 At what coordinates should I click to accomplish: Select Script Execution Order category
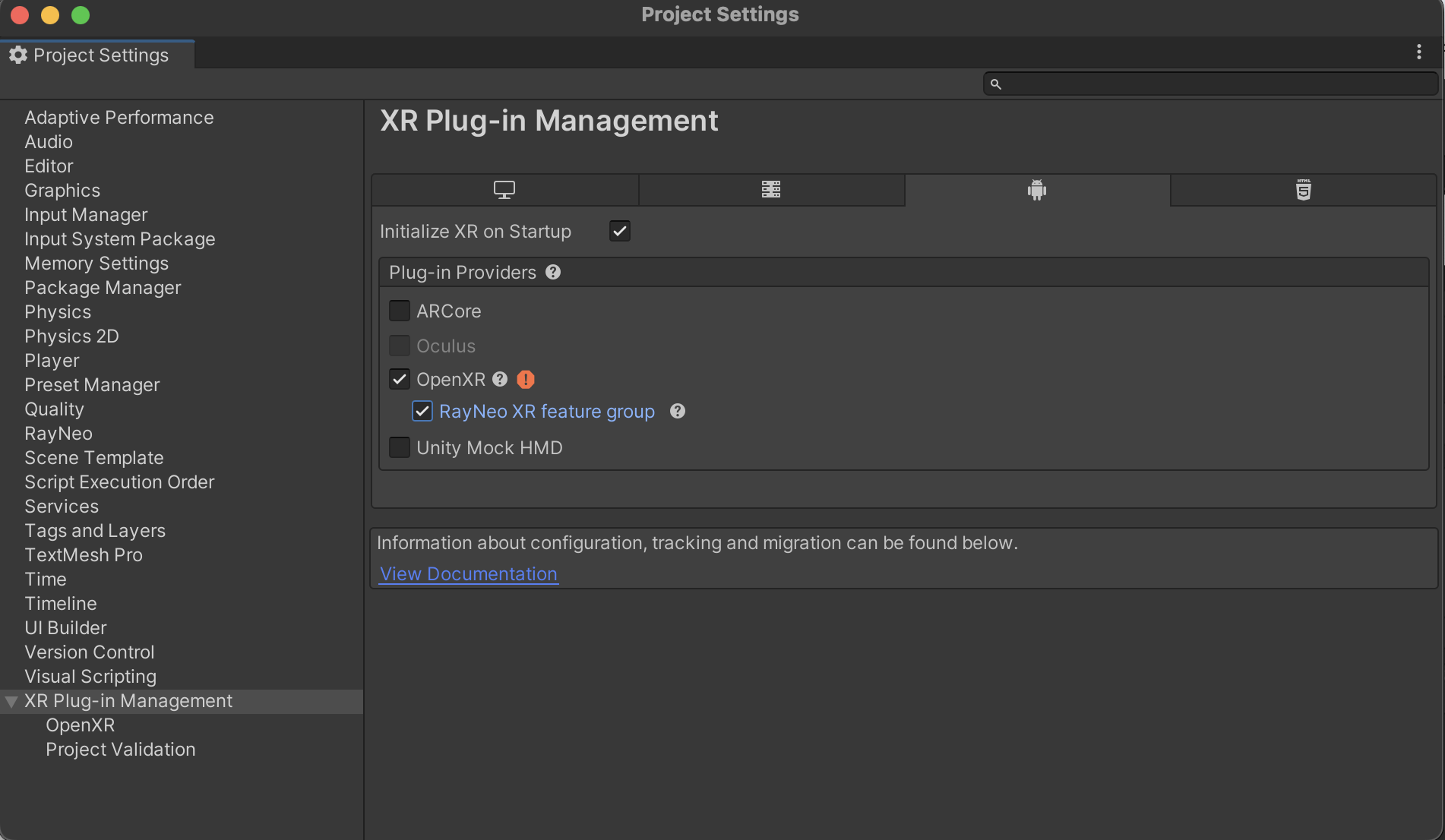[x=119, y=482]
